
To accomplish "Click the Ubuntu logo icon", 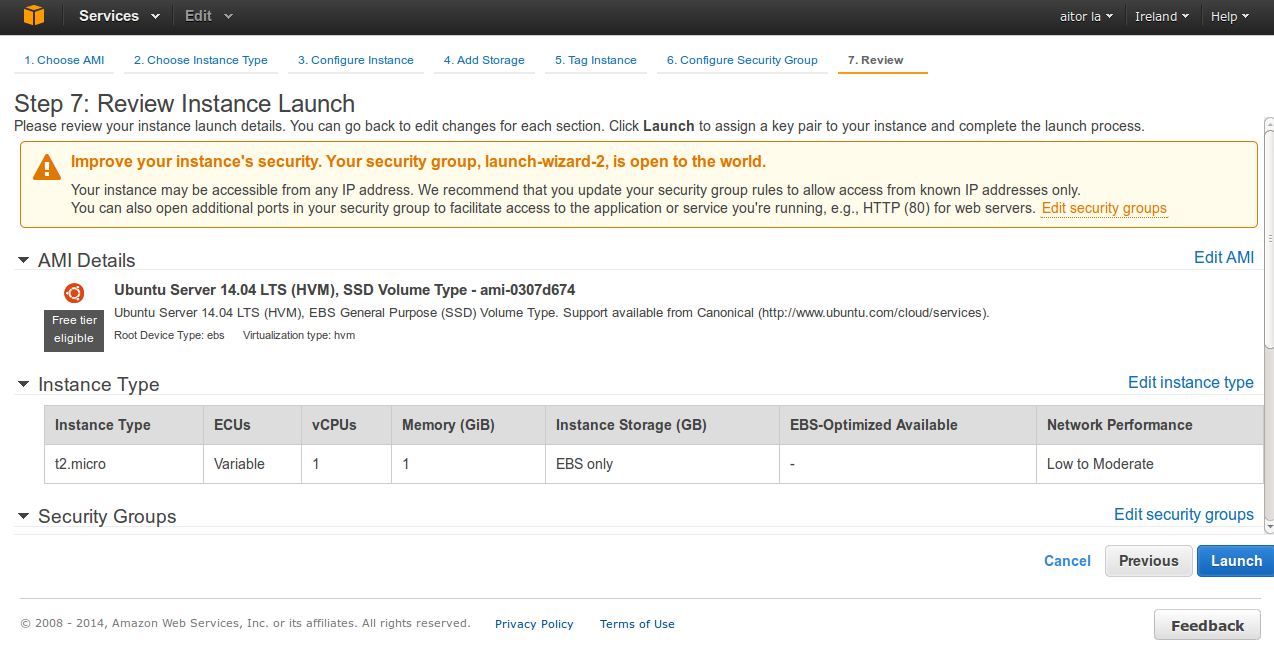I will 74,293.
